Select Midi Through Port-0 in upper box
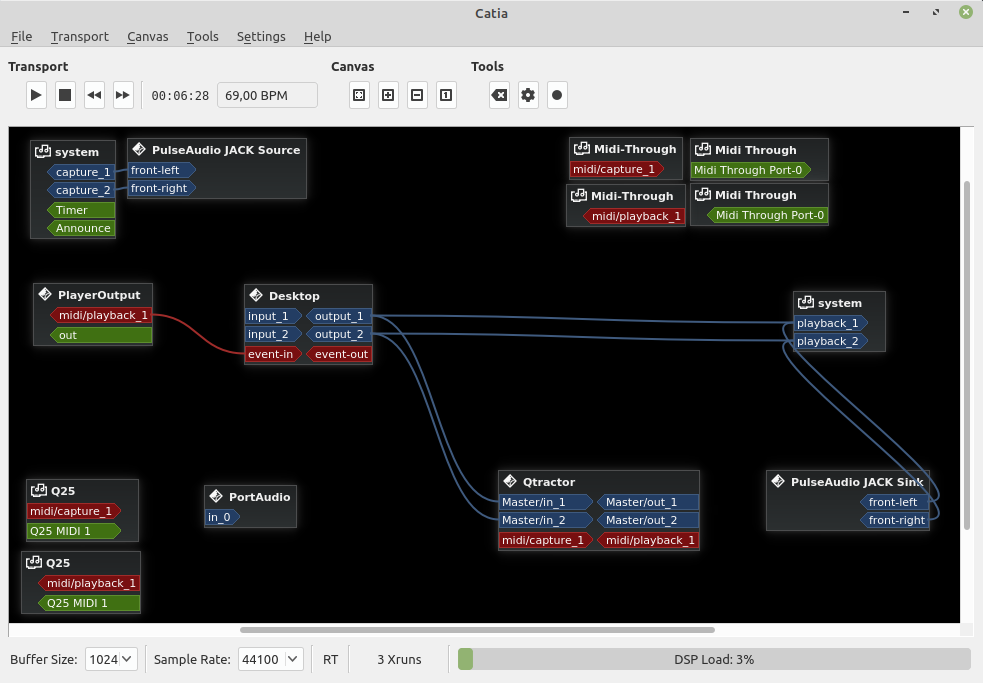The height and width of the screenshot is (683, 983). coord(751,170)
